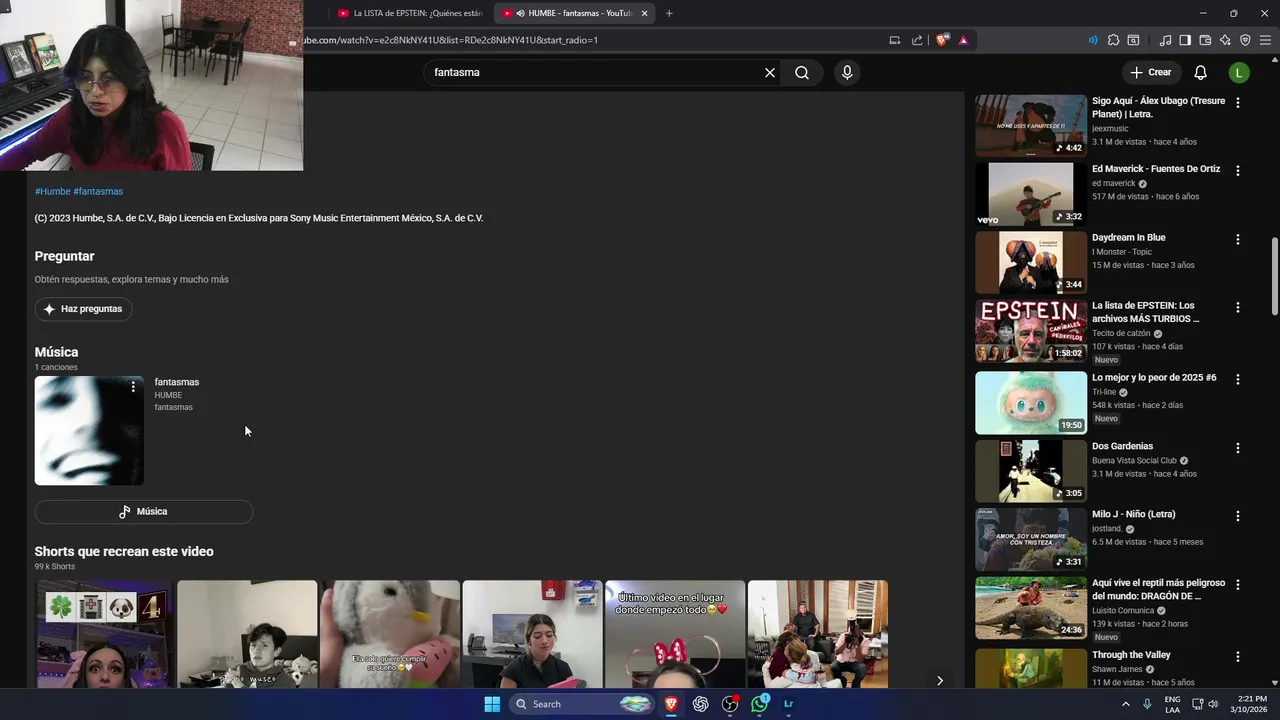Click the blue audio waves toolbar icon
The height and width of the screenshot is (720, 1280).
coord(1093,40)
